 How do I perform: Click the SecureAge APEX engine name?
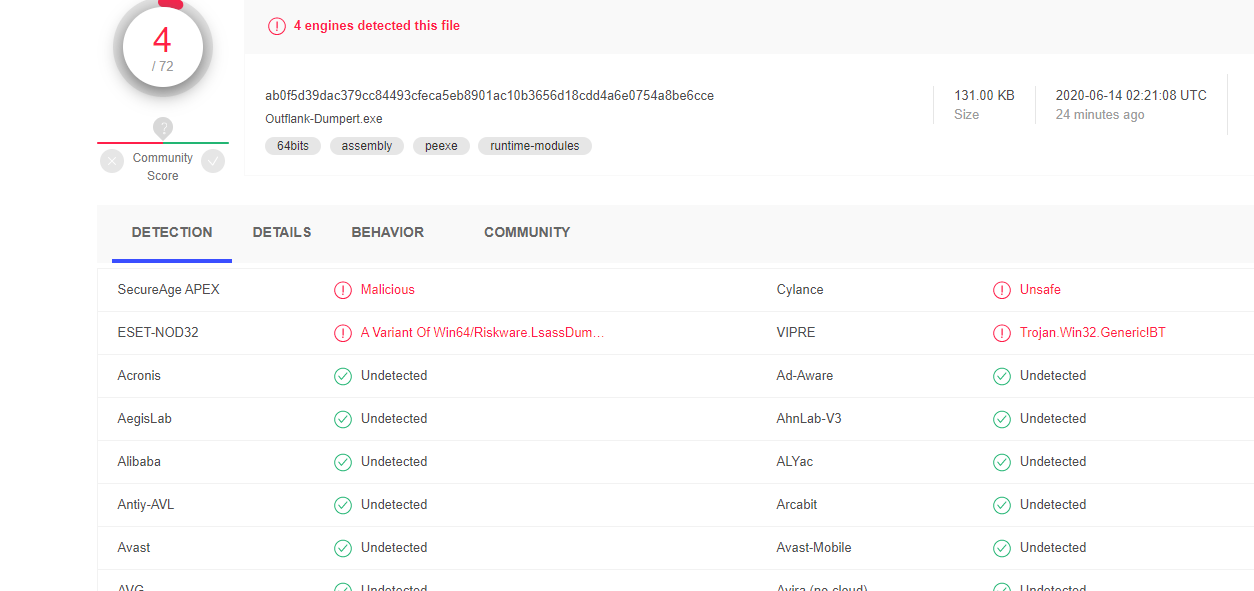(169, 290)
